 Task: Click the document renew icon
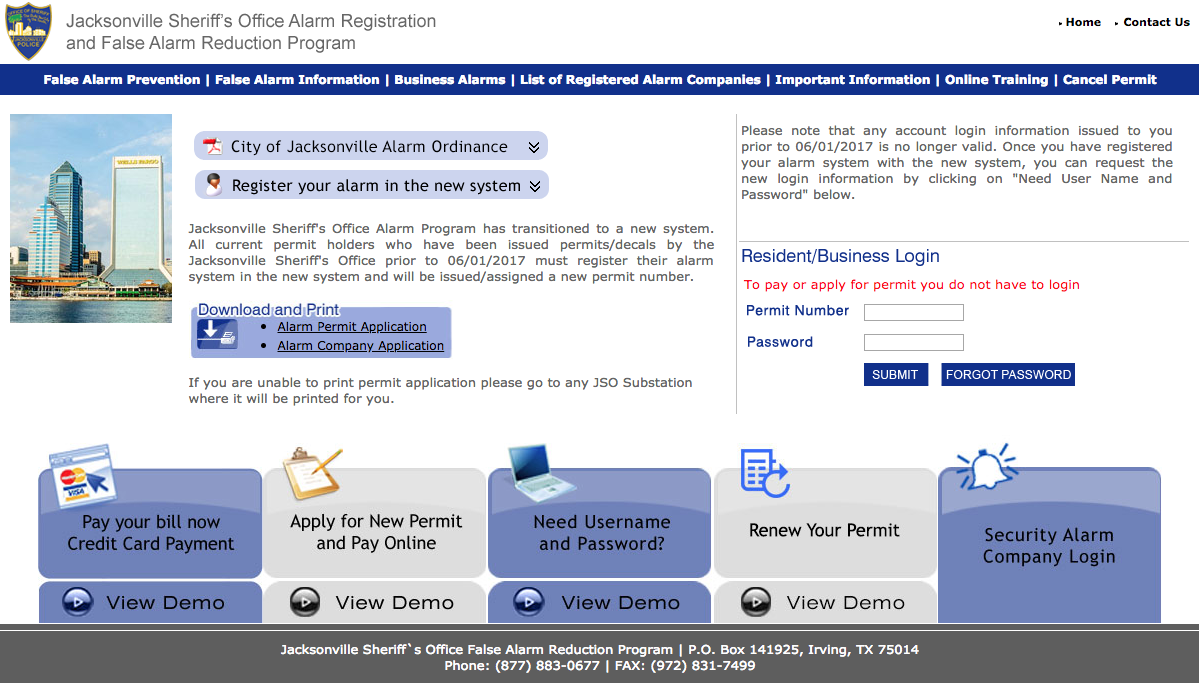[x=765, y=473]
